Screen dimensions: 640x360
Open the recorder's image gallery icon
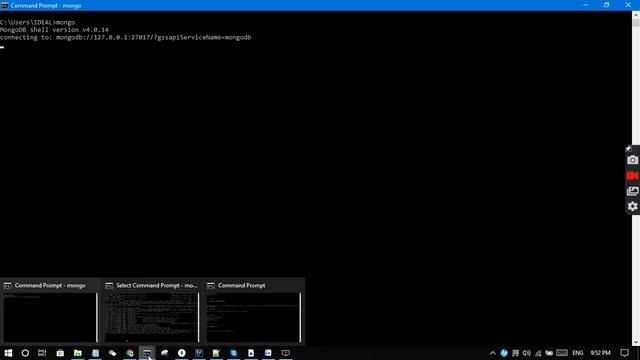click(632, 191)
